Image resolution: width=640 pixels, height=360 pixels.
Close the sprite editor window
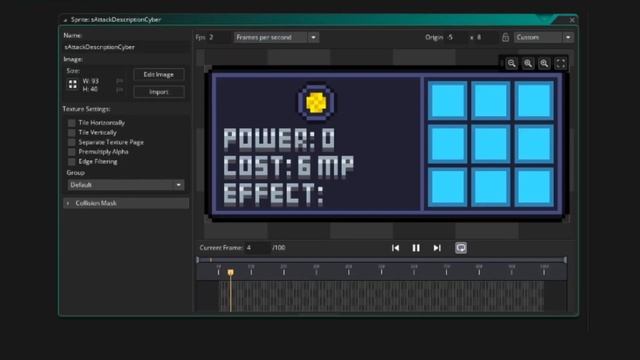click(572, 20)
